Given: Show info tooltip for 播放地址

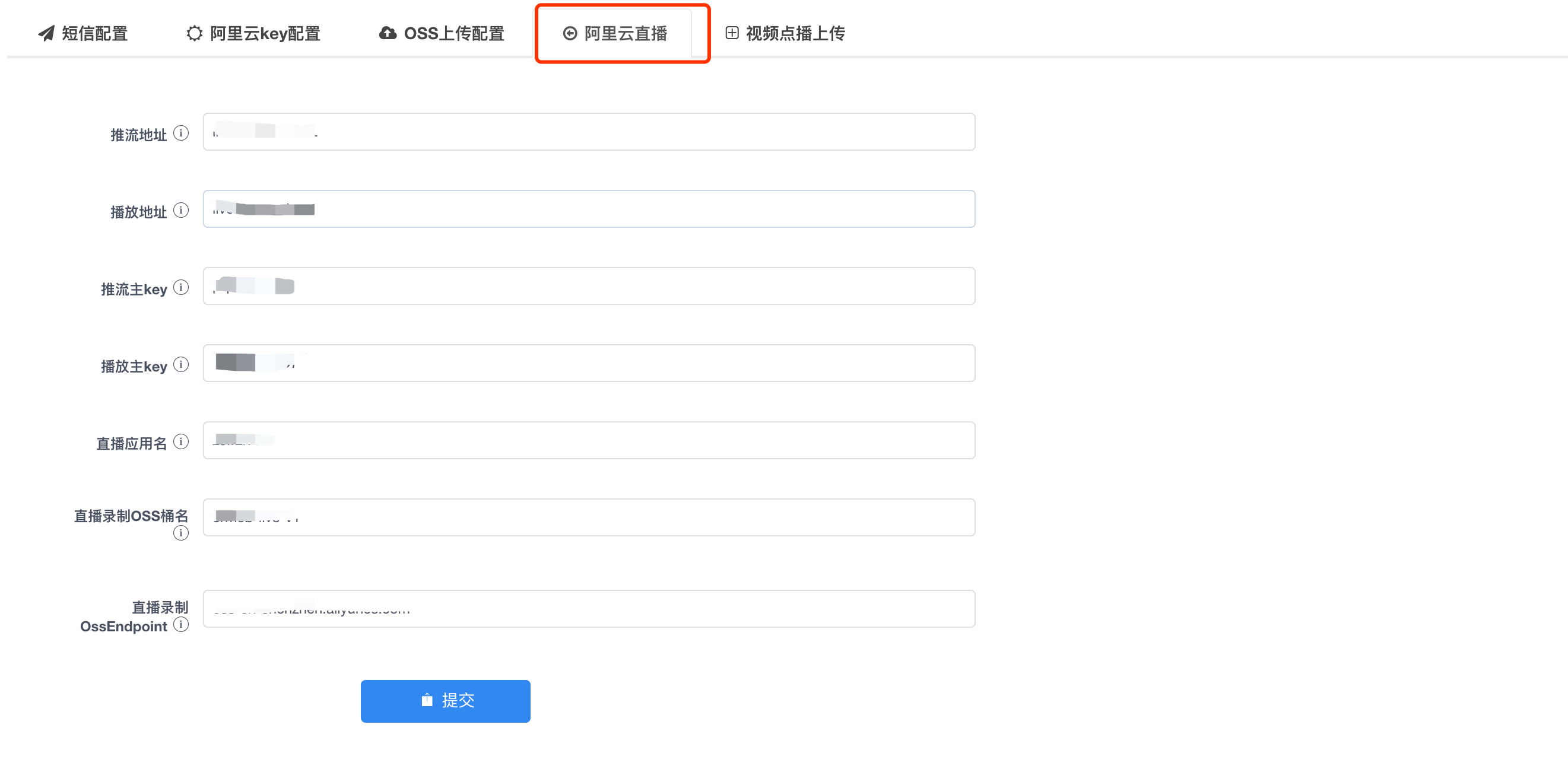Looking at the screenshot, I should [x=181, y=210].
